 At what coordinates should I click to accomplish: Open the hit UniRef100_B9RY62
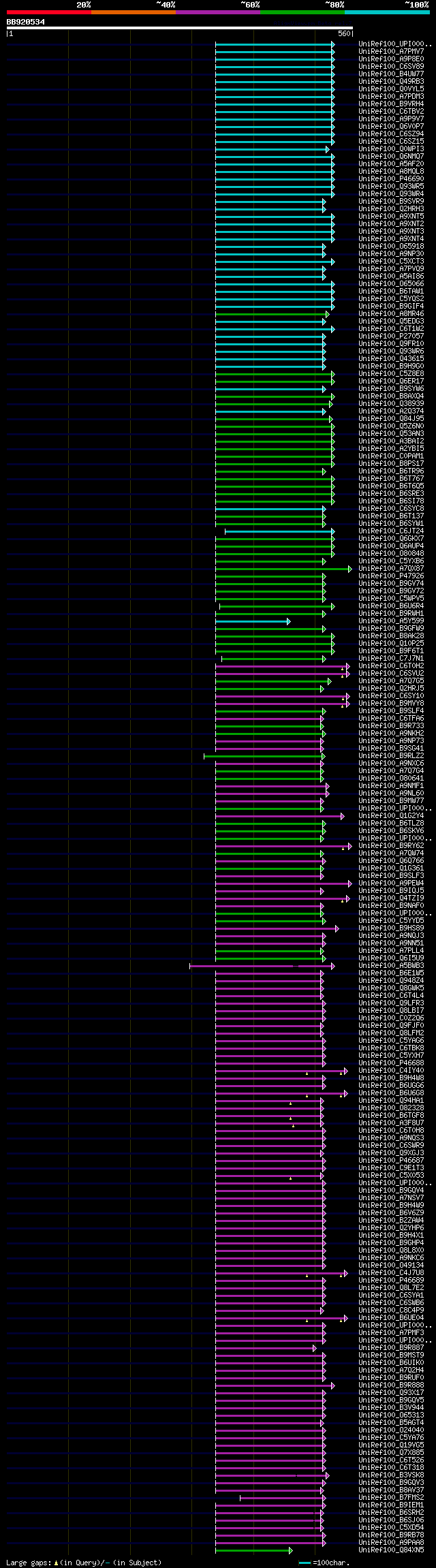391,845
